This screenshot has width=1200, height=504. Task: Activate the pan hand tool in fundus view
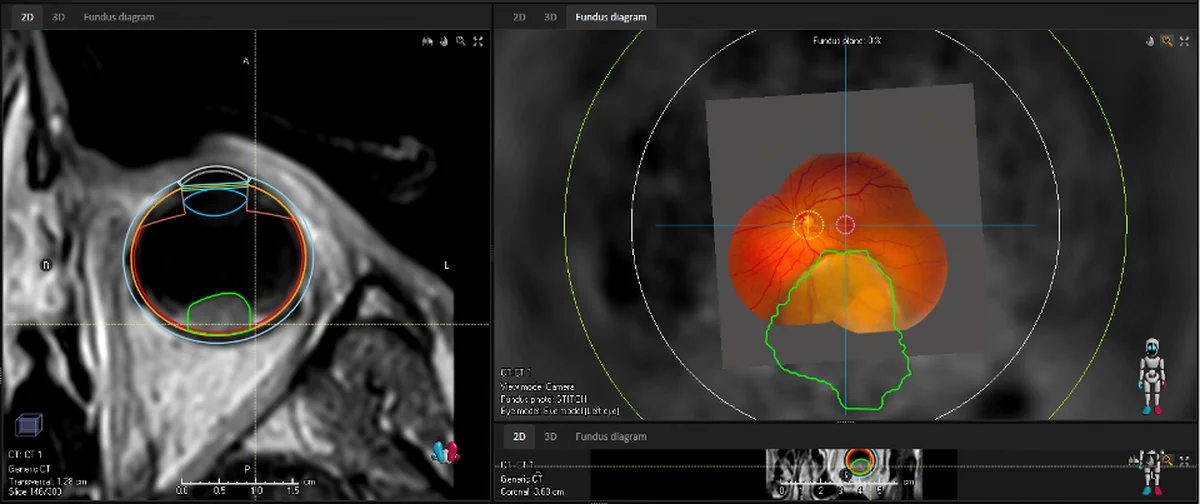click(1149, 41)
